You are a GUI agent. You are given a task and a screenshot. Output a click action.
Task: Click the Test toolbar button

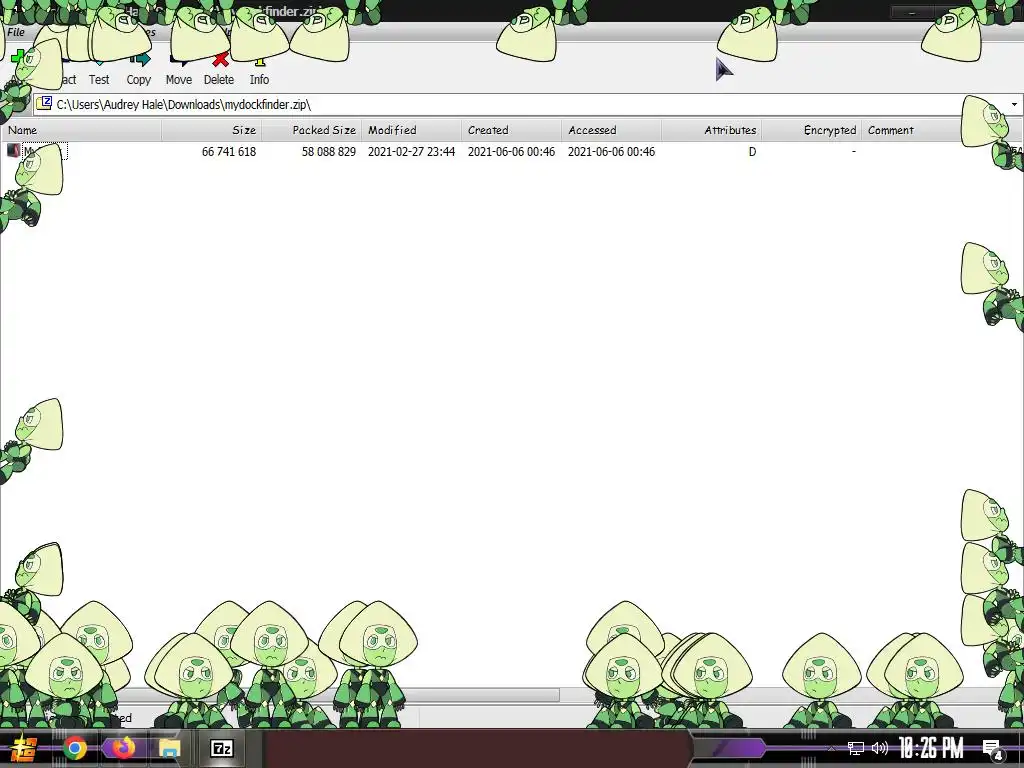[x=99, y=71]
